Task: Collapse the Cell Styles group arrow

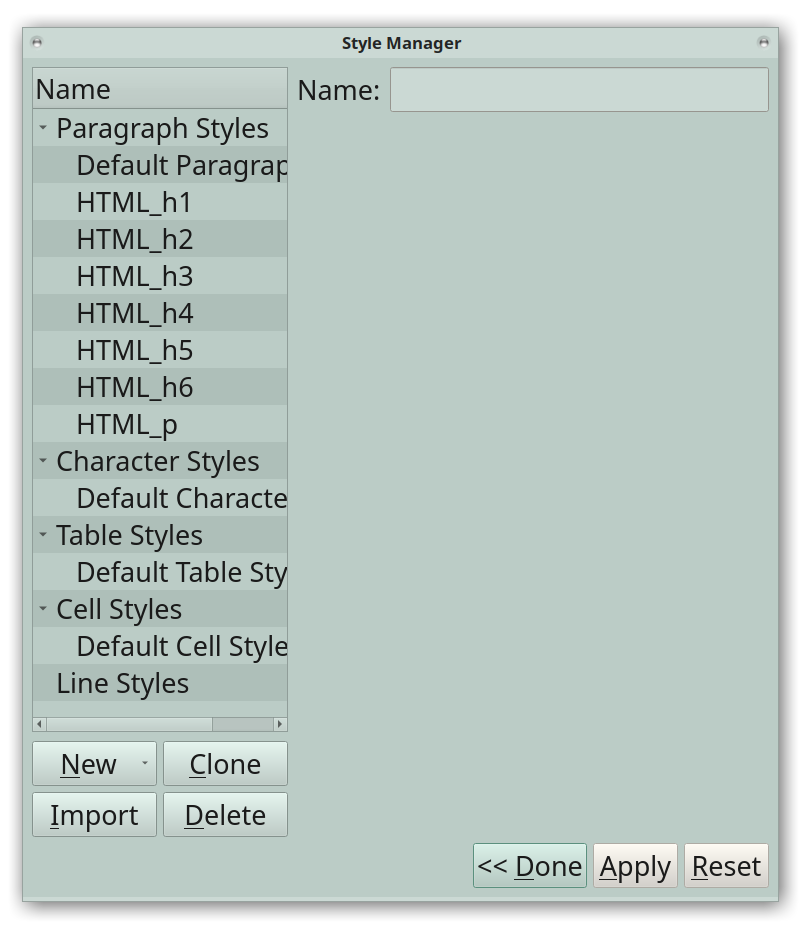Action: point(43,609)
